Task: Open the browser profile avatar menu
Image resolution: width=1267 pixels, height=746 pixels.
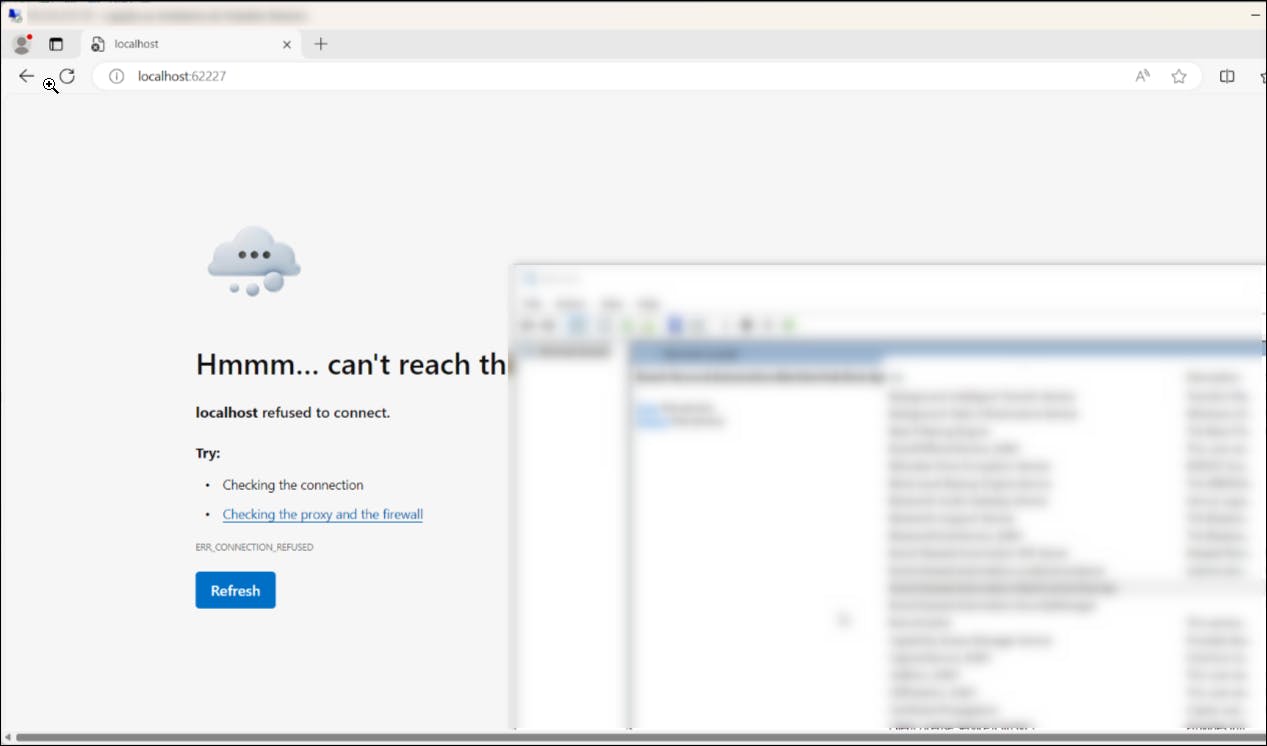Action: coord(21,44)
